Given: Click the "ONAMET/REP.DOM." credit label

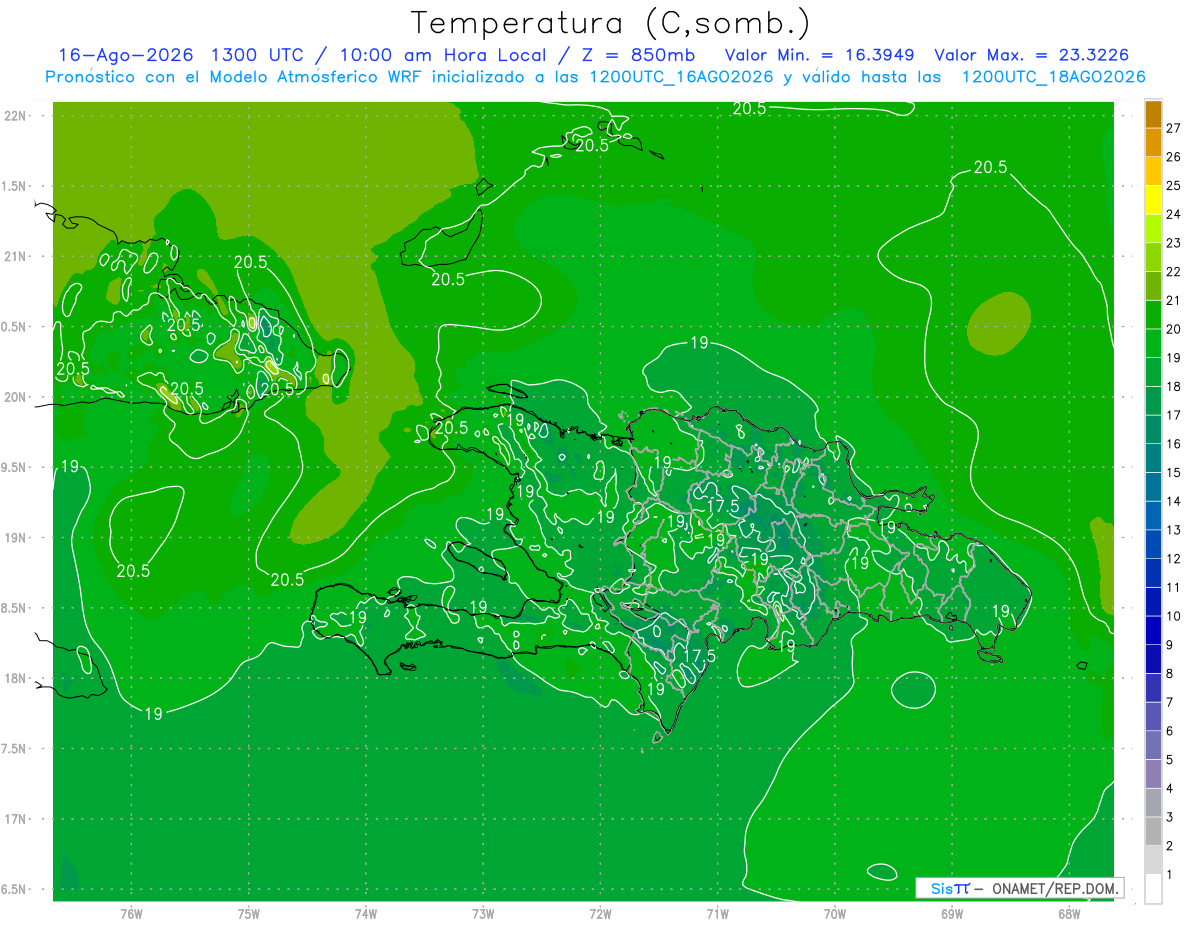Looking at the screenshot, I should (1055, 888).
